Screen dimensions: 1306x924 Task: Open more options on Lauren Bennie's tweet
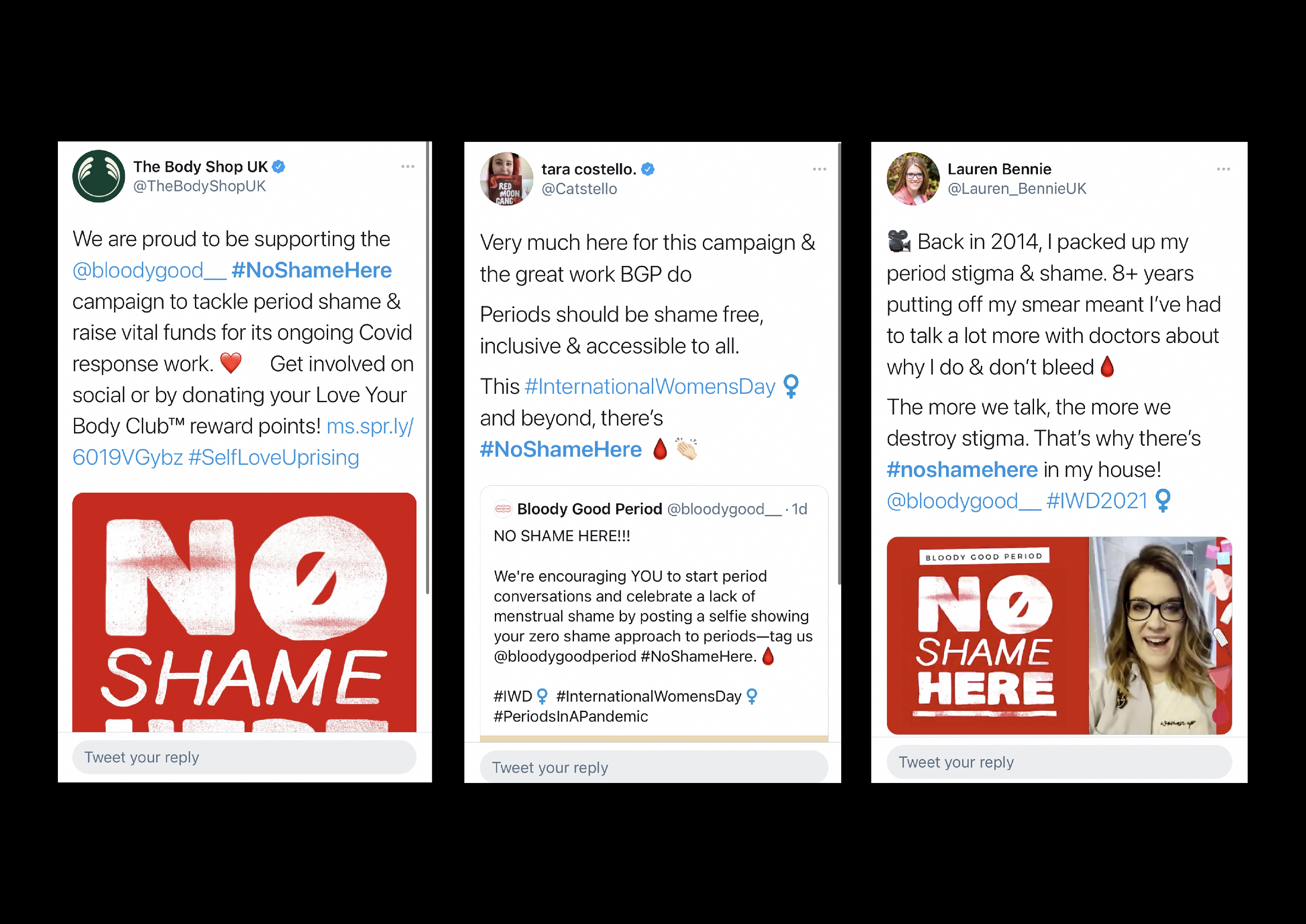coord(1223,169)
